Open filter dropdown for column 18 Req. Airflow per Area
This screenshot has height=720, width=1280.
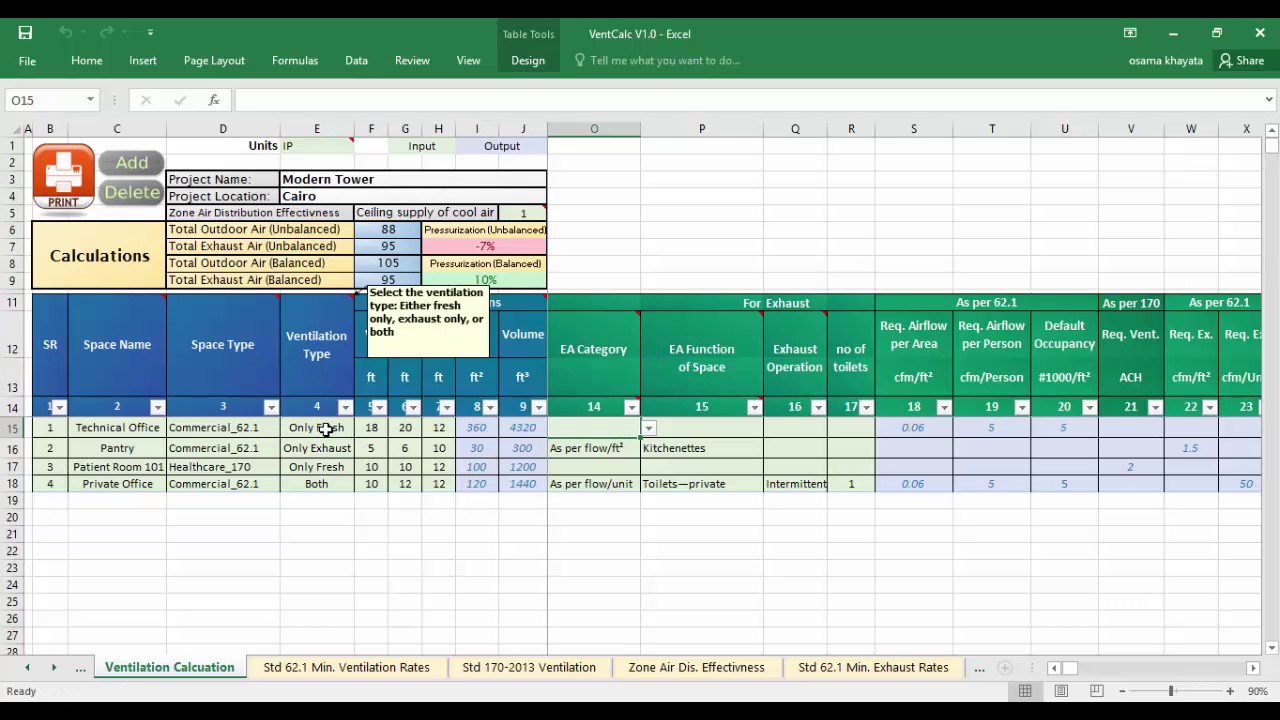tap(944, 407)
